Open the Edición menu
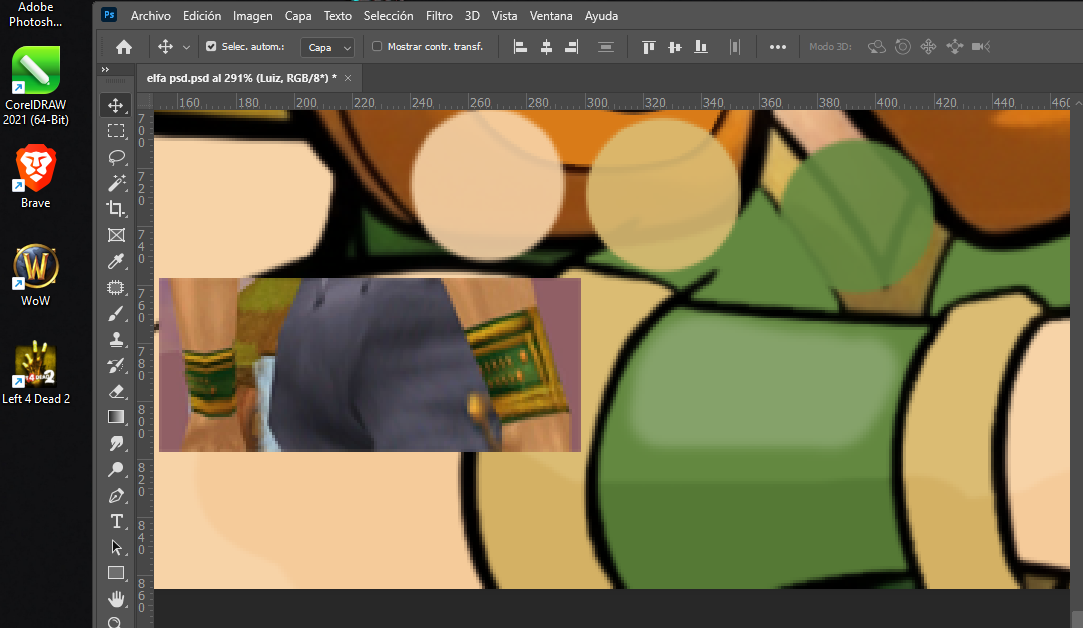The image size is (1083, 628). 202,15
